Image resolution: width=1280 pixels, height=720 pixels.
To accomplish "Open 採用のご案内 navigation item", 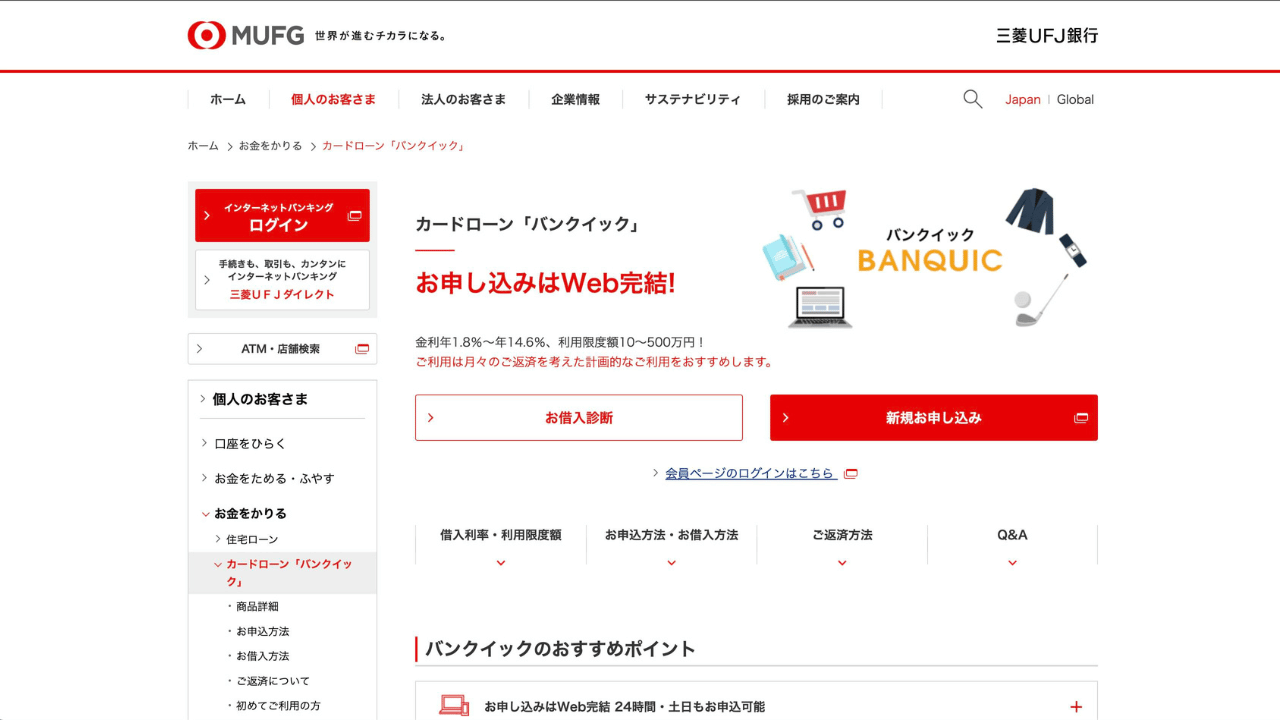I will pyautogui.click(x=823, y=99).
